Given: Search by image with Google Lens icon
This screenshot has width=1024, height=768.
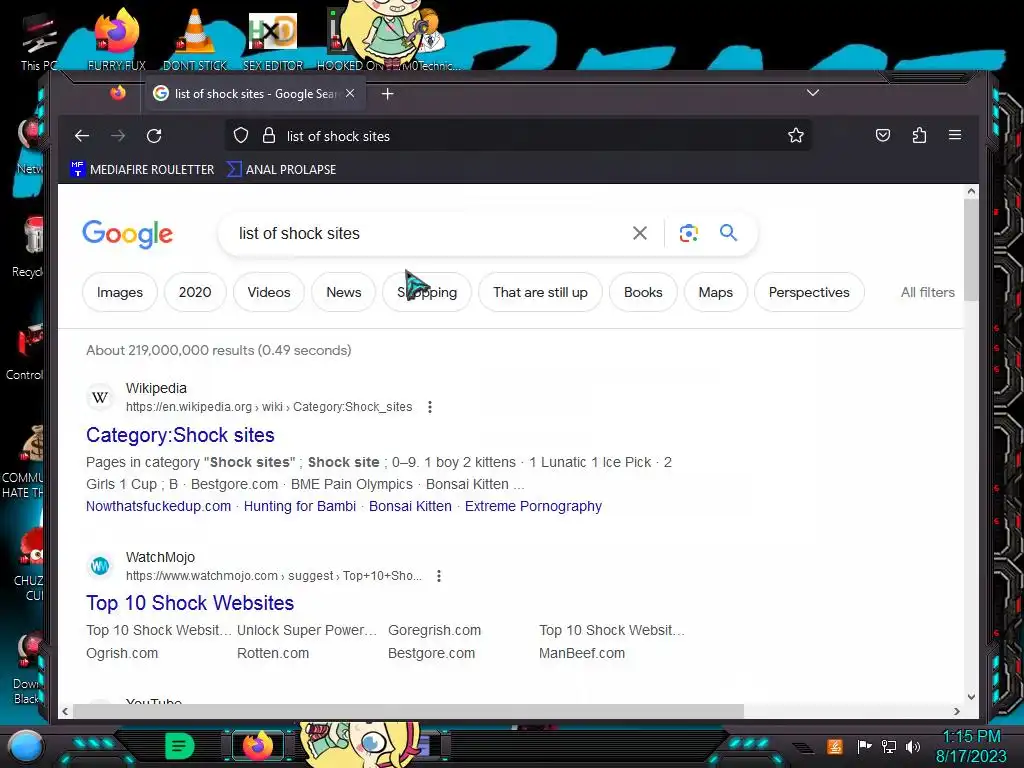Looking at the screenshot, I should tap(688, 233).
